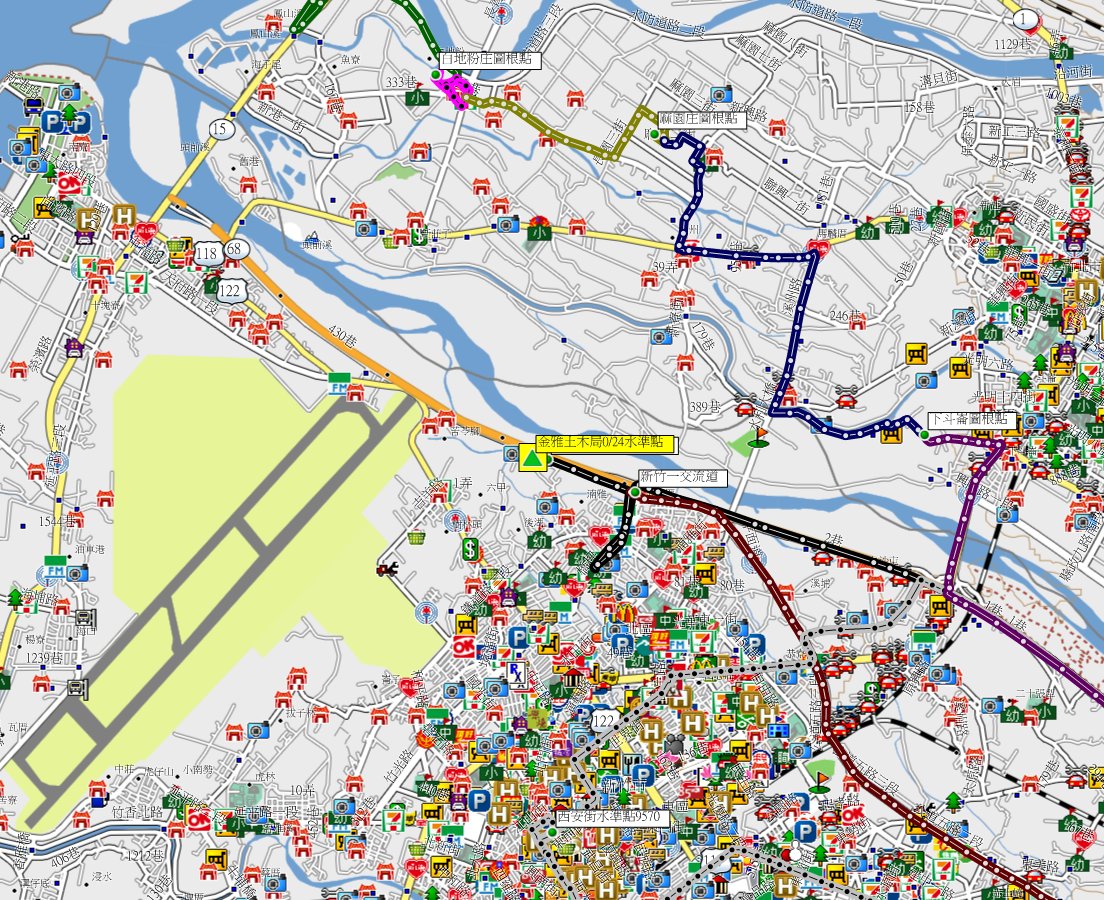Click the route 1 shield at top right
1104x900 pixels.
[x=1024, y=19]
